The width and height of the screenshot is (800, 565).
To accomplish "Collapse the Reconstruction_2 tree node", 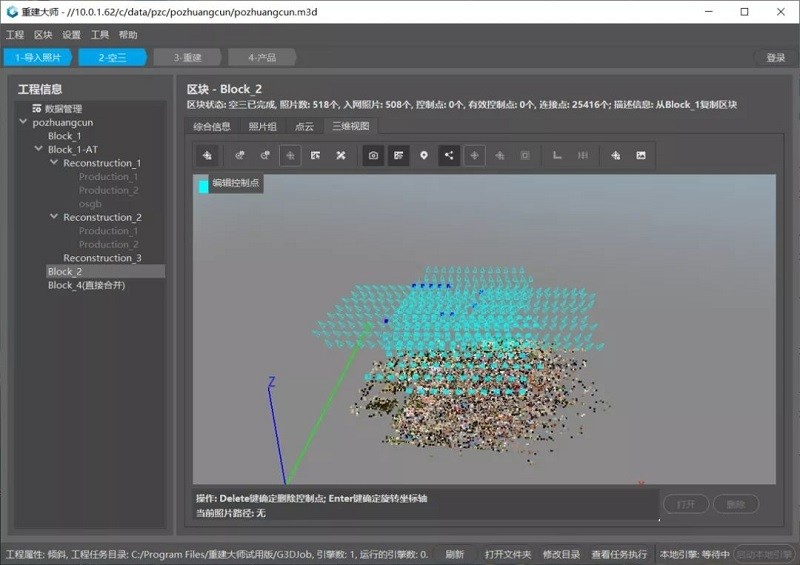I will point(54,217).
